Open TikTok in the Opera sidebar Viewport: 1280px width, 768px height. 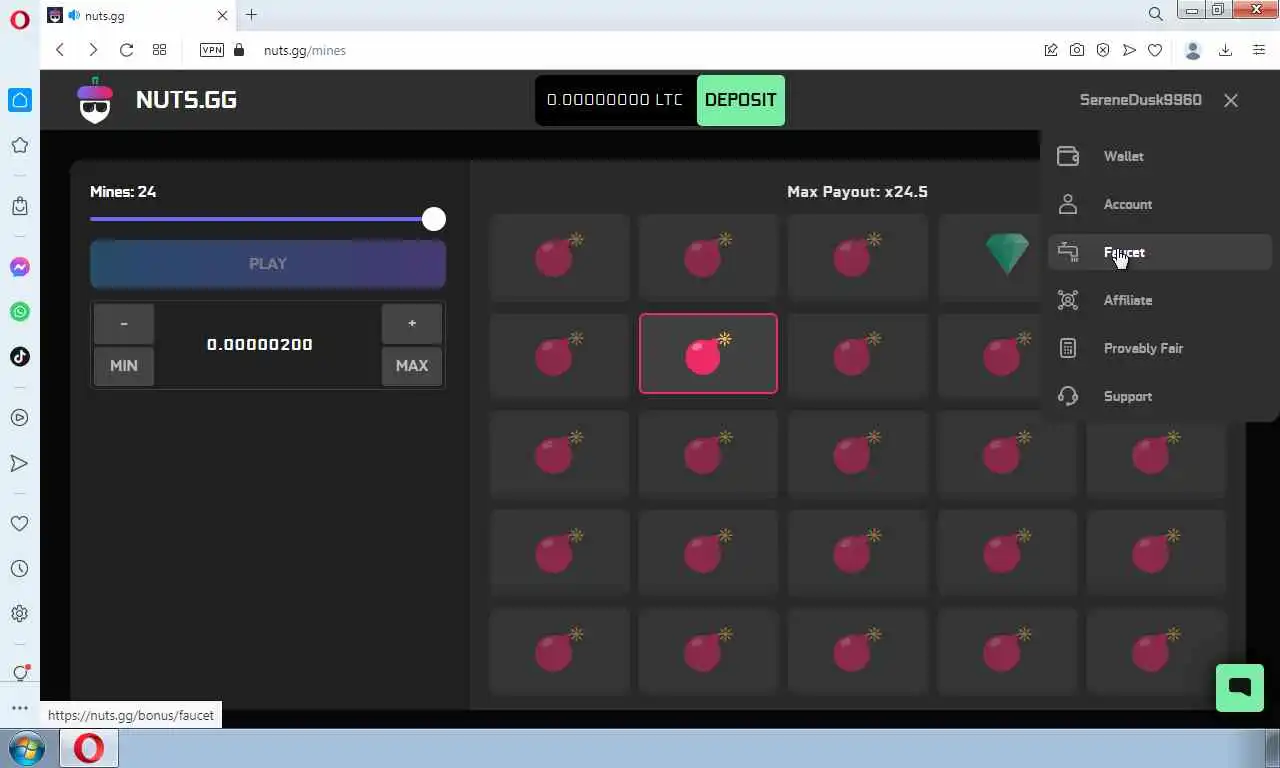20,357
